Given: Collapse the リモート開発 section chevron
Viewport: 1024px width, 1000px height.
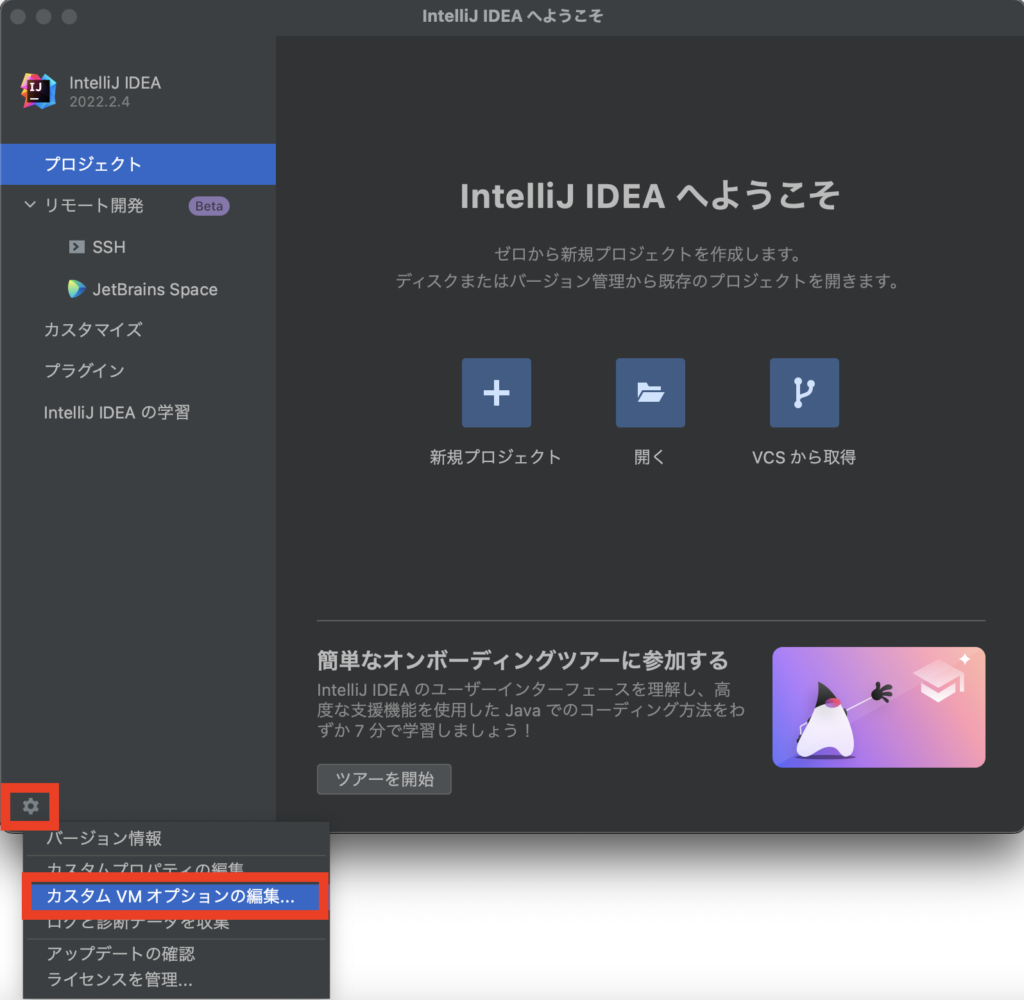Looking at the screenshot, I should [x=29, y=205].
